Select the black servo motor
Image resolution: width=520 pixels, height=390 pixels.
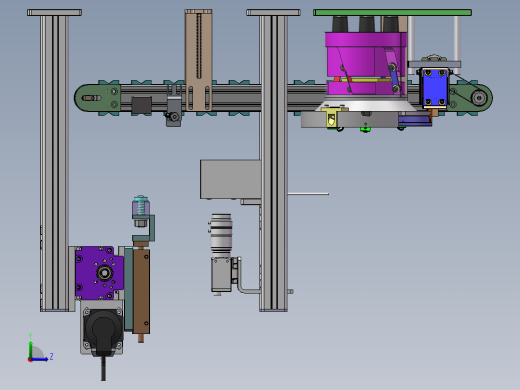[x=103, y=330]
